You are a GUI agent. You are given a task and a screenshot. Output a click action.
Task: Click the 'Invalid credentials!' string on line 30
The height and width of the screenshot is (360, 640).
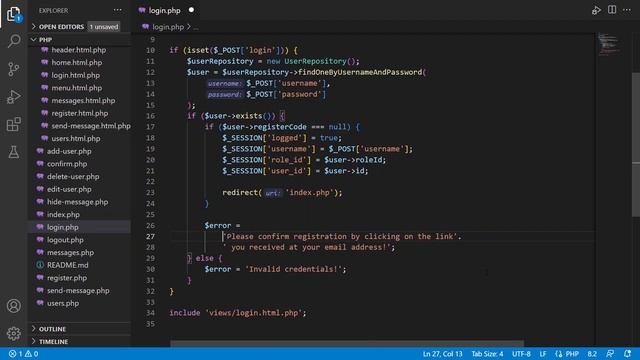(293, 269)
